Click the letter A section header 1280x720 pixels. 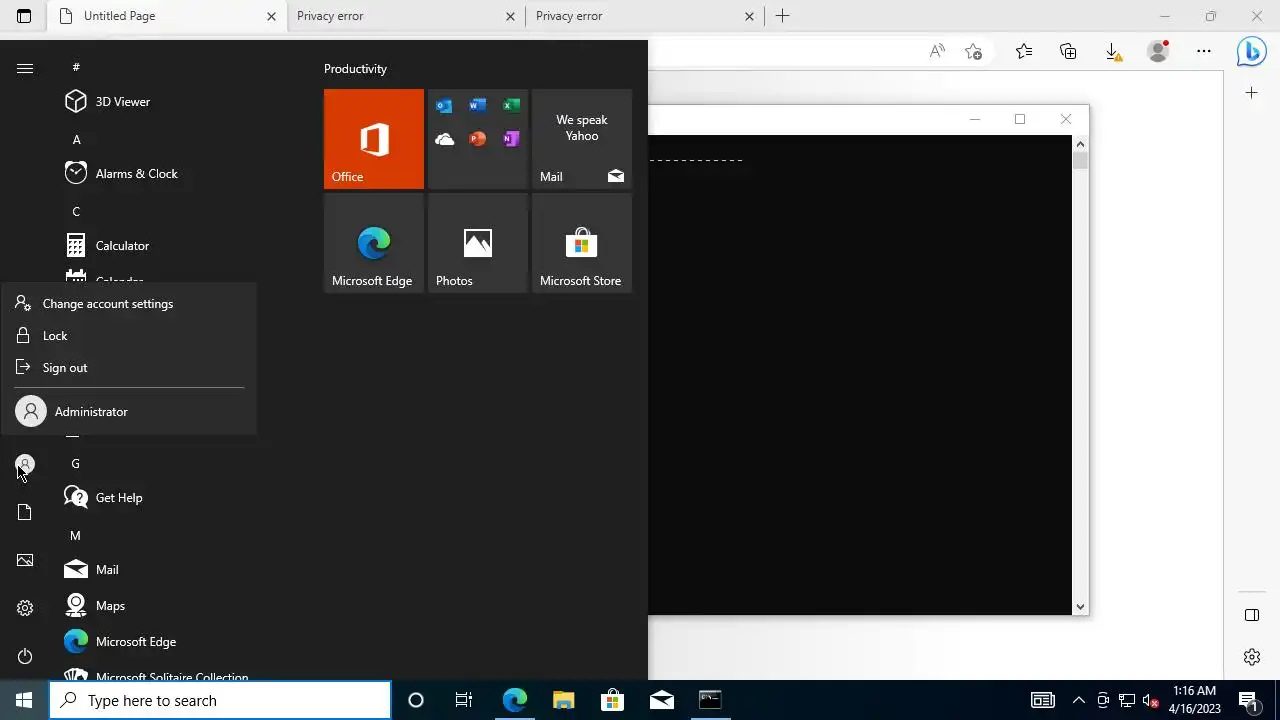tap(76, 140)
